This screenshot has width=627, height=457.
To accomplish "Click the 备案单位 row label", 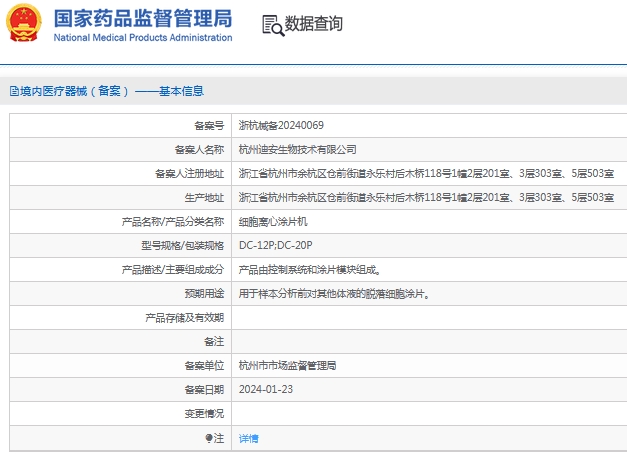I will [204, 365].
